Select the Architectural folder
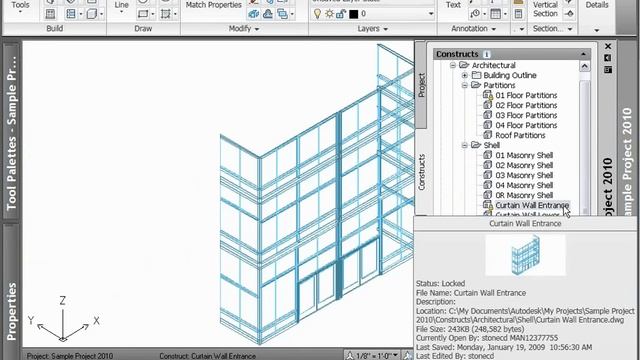The width and height of the screenshot is (640, 360). (x=493, y=65)
